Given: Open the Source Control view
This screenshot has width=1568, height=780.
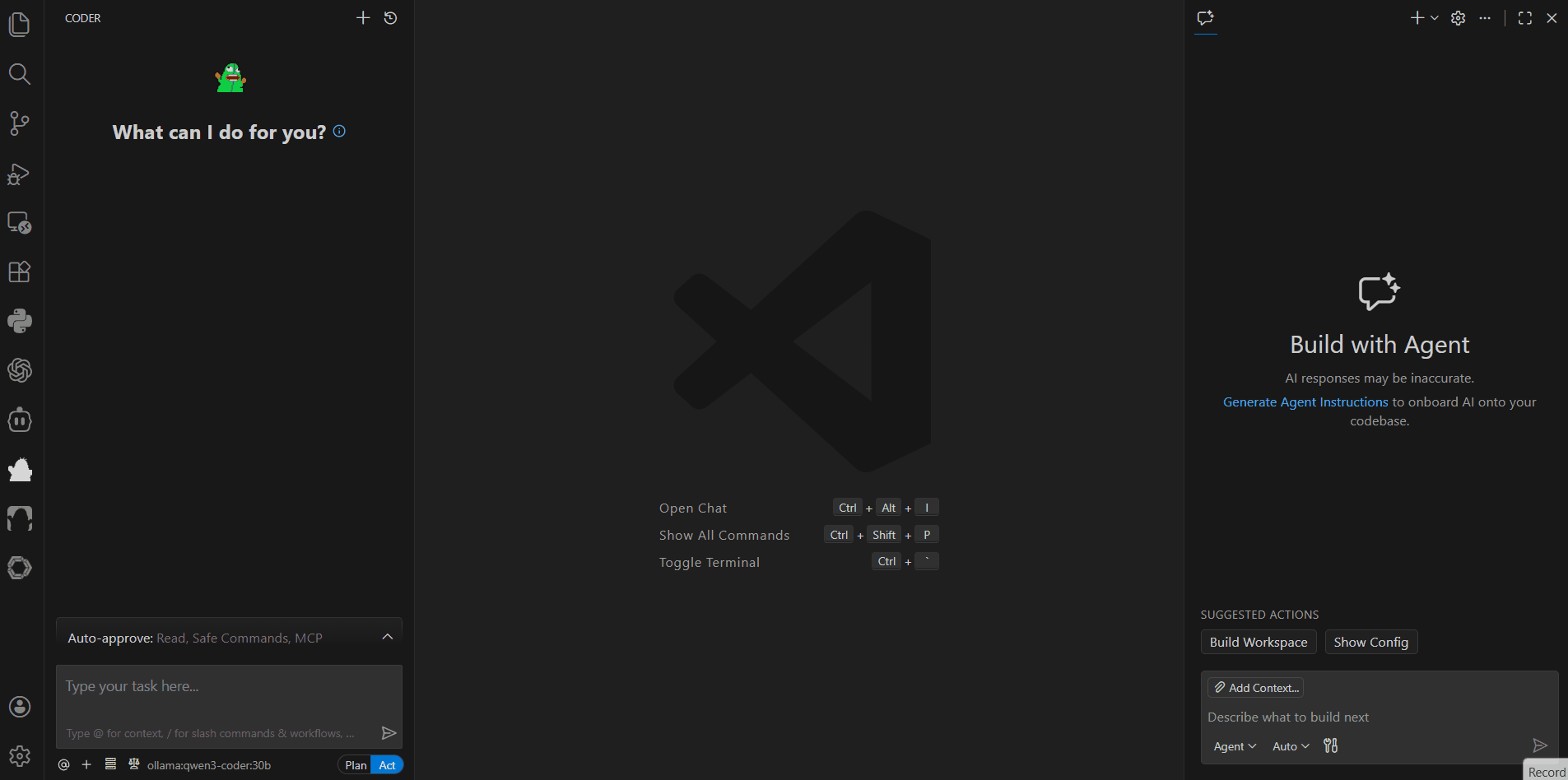Looking at the screenshot, I should 20,123.
